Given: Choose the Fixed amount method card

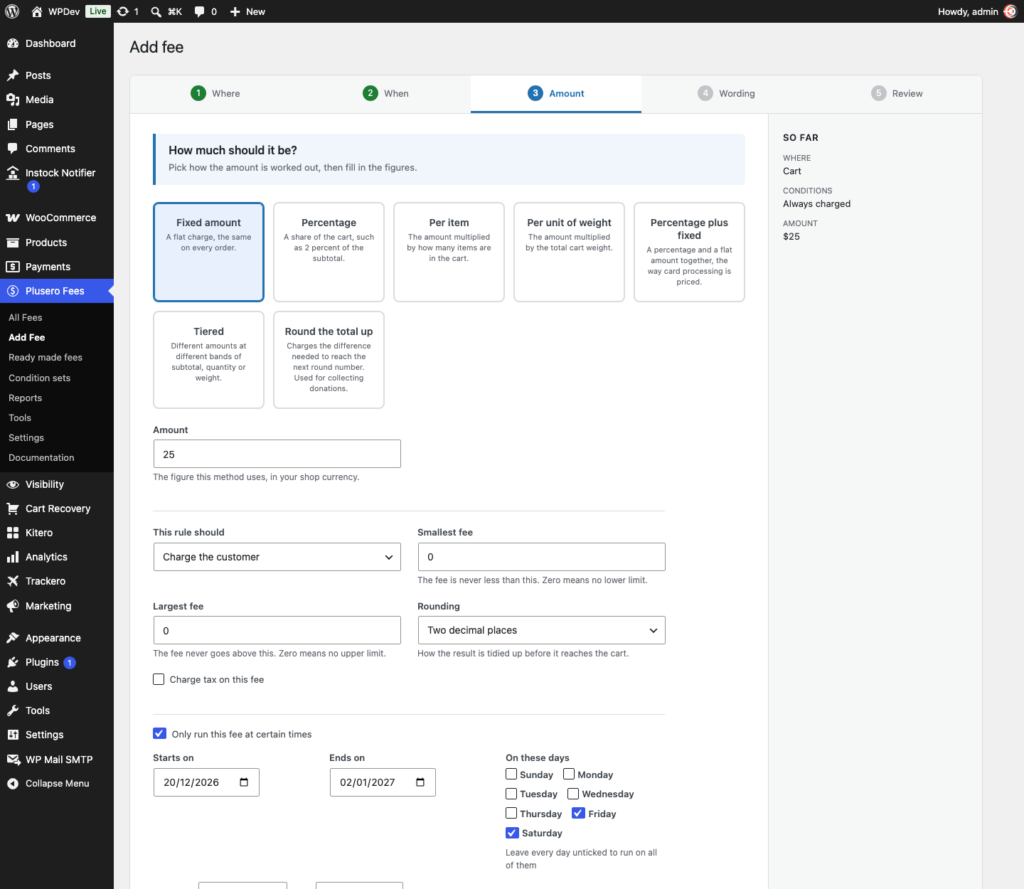Looking at the screenshot, I should point(208,252).
